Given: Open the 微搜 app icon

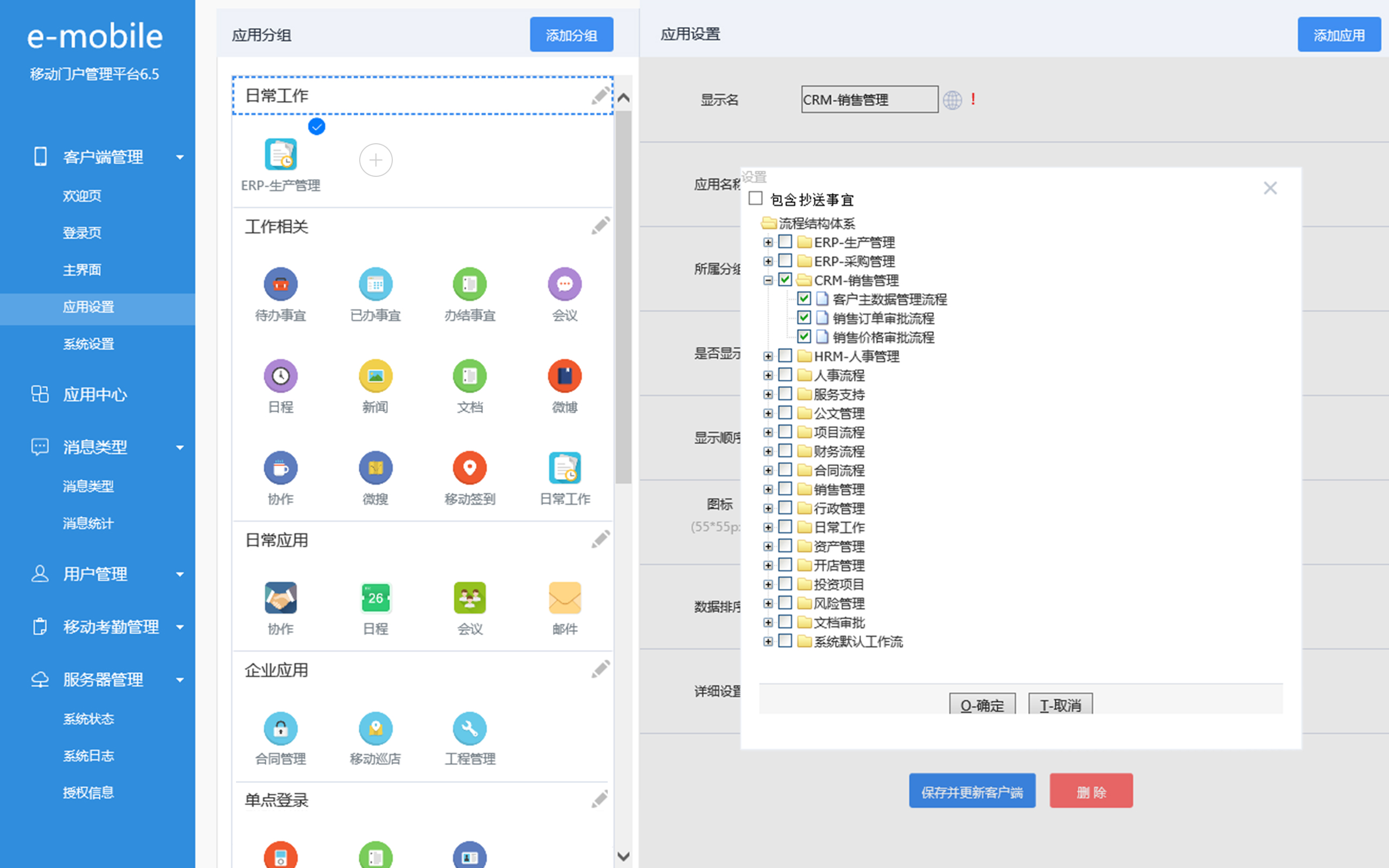Looking at the screenshot, I should tap(375, 468).
